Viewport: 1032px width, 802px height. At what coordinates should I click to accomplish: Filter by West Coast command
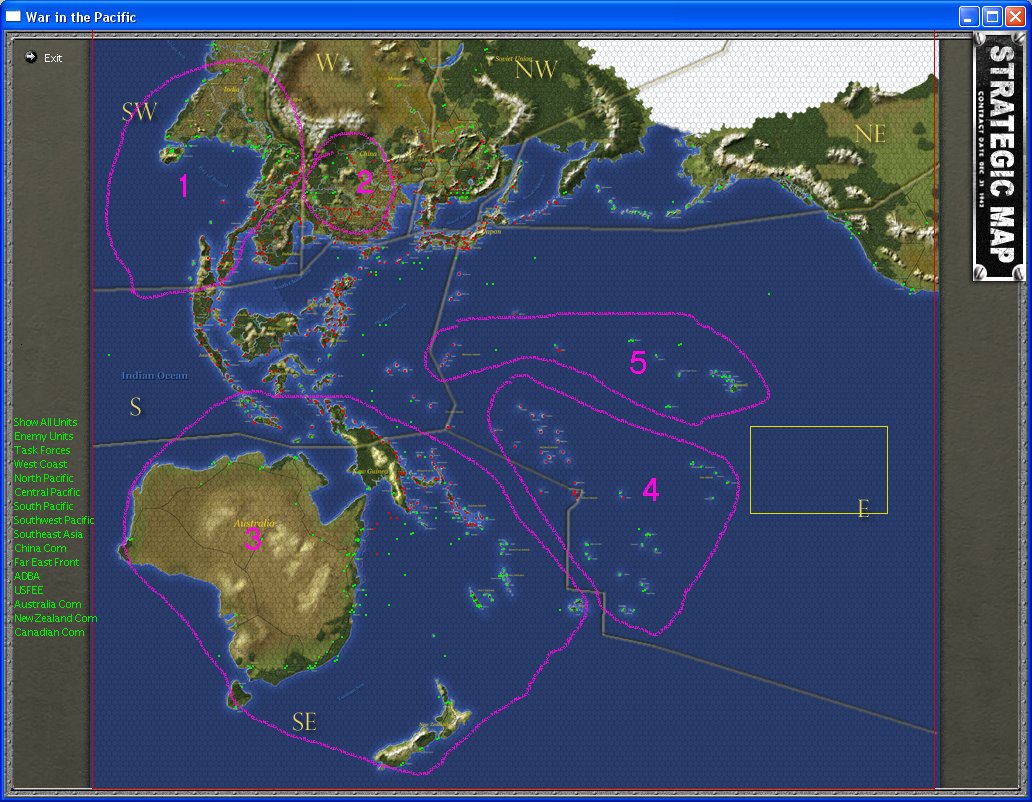coord(40,464)
